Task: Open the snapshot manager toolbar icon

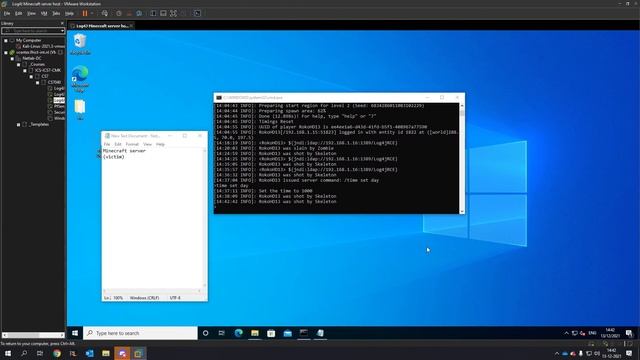Action: [x=139, y=13]
